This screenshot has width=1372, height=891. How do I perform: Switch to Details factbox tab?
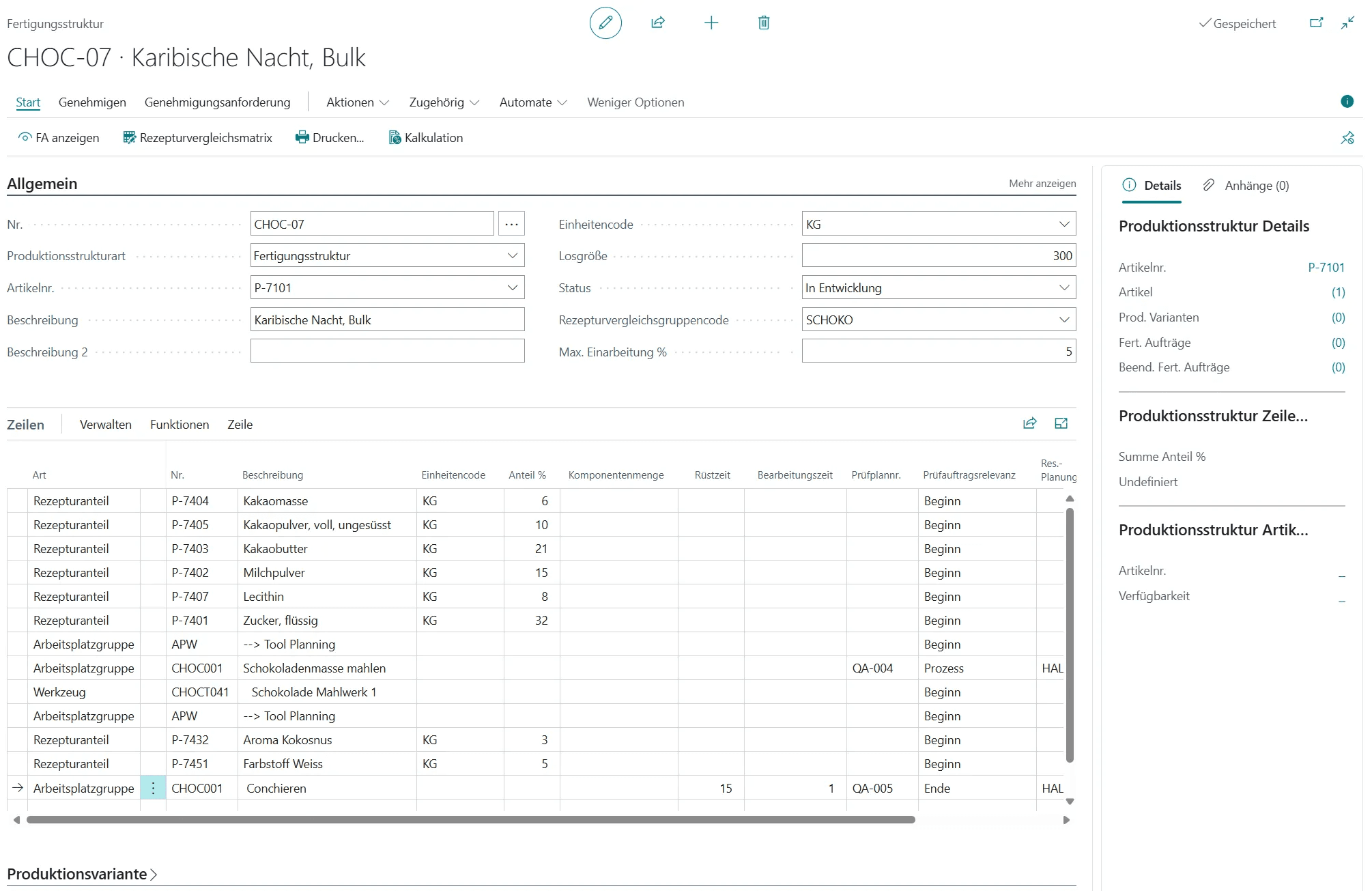(1152, 186)
